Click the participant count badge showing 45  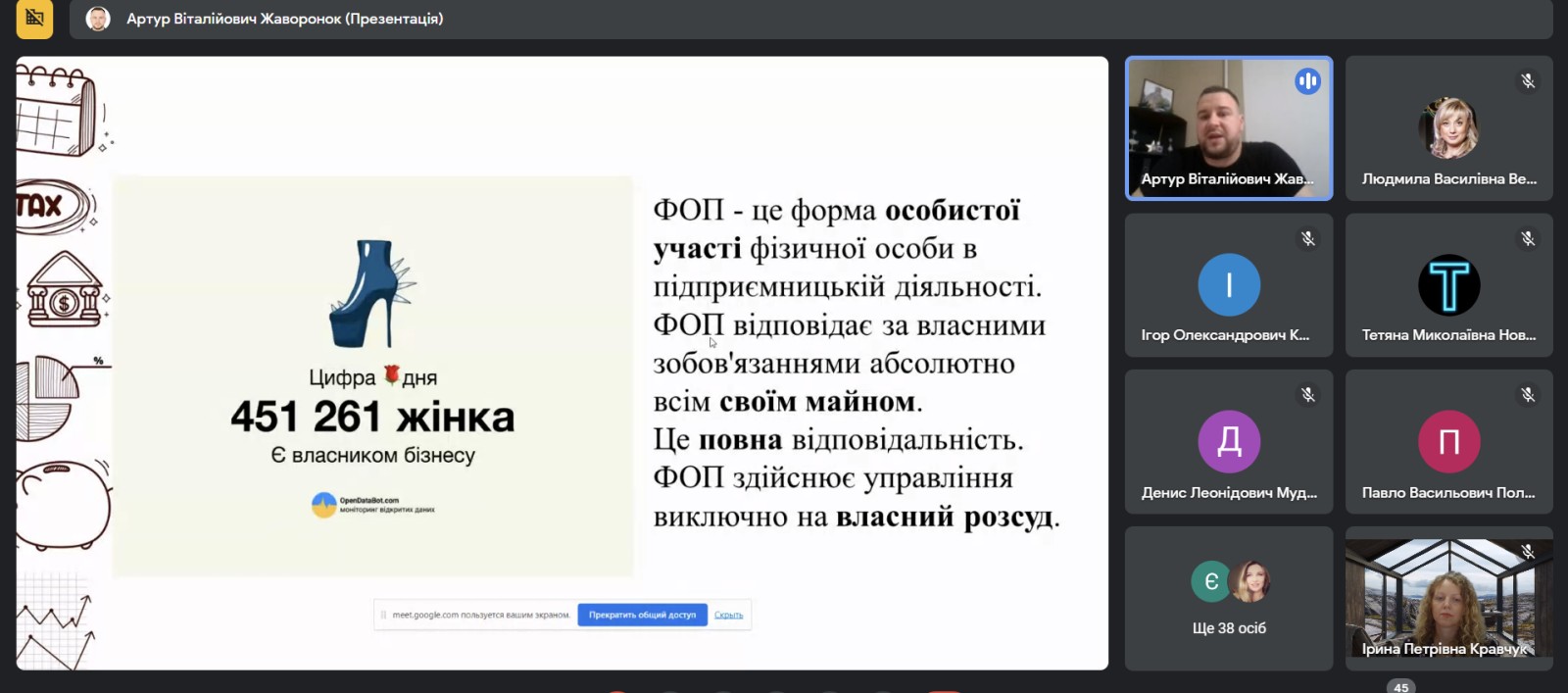tap(1400, 687)
